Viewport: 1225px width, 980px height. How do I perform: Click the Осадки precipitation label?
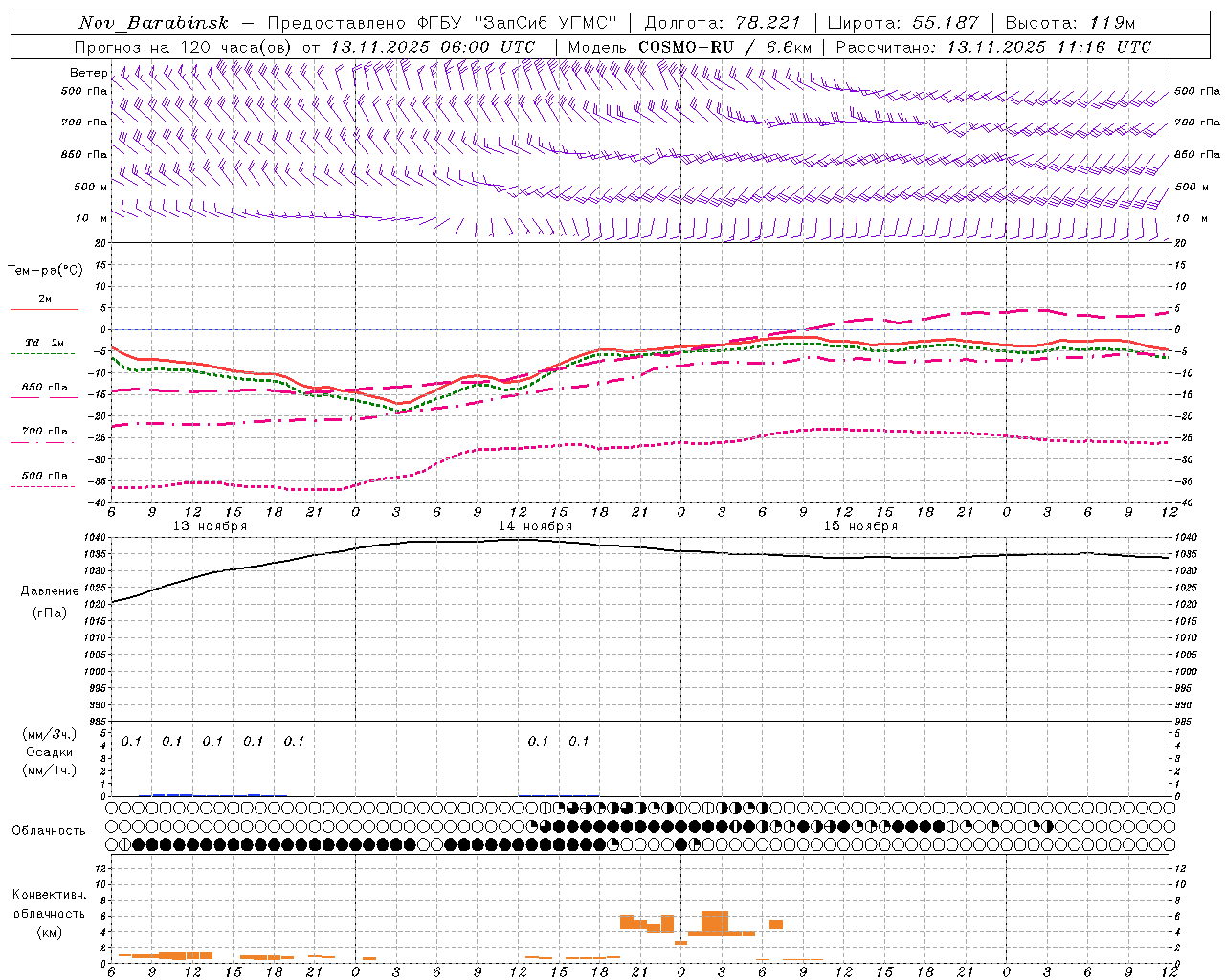[x=50, y=752]
